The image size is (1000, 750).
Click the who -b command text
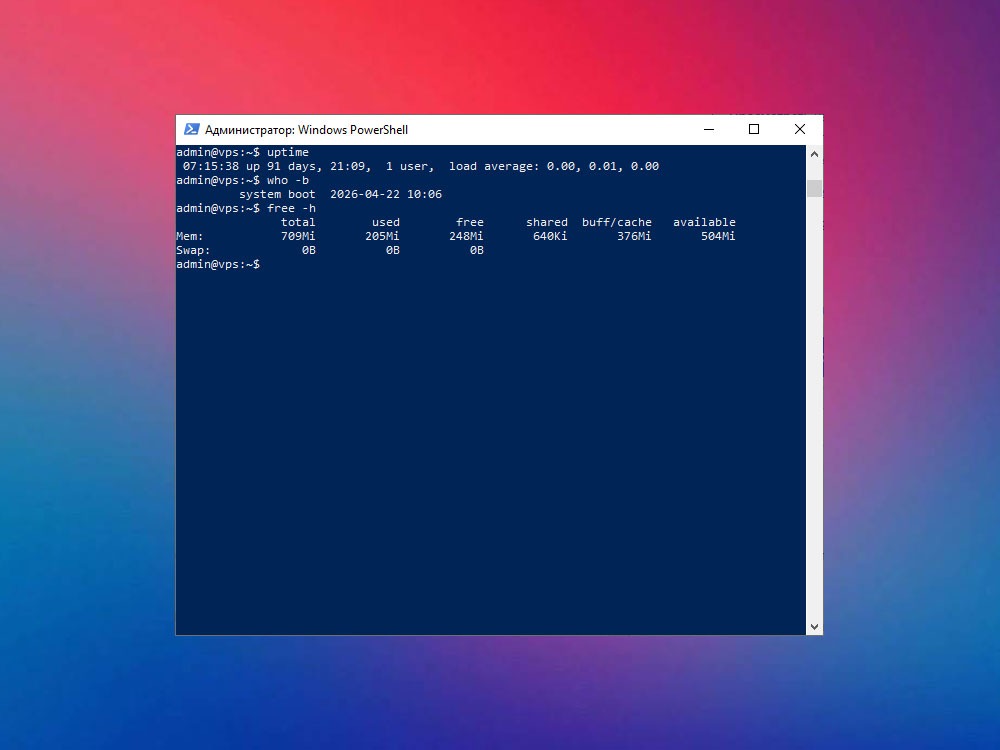coord(288,180)
